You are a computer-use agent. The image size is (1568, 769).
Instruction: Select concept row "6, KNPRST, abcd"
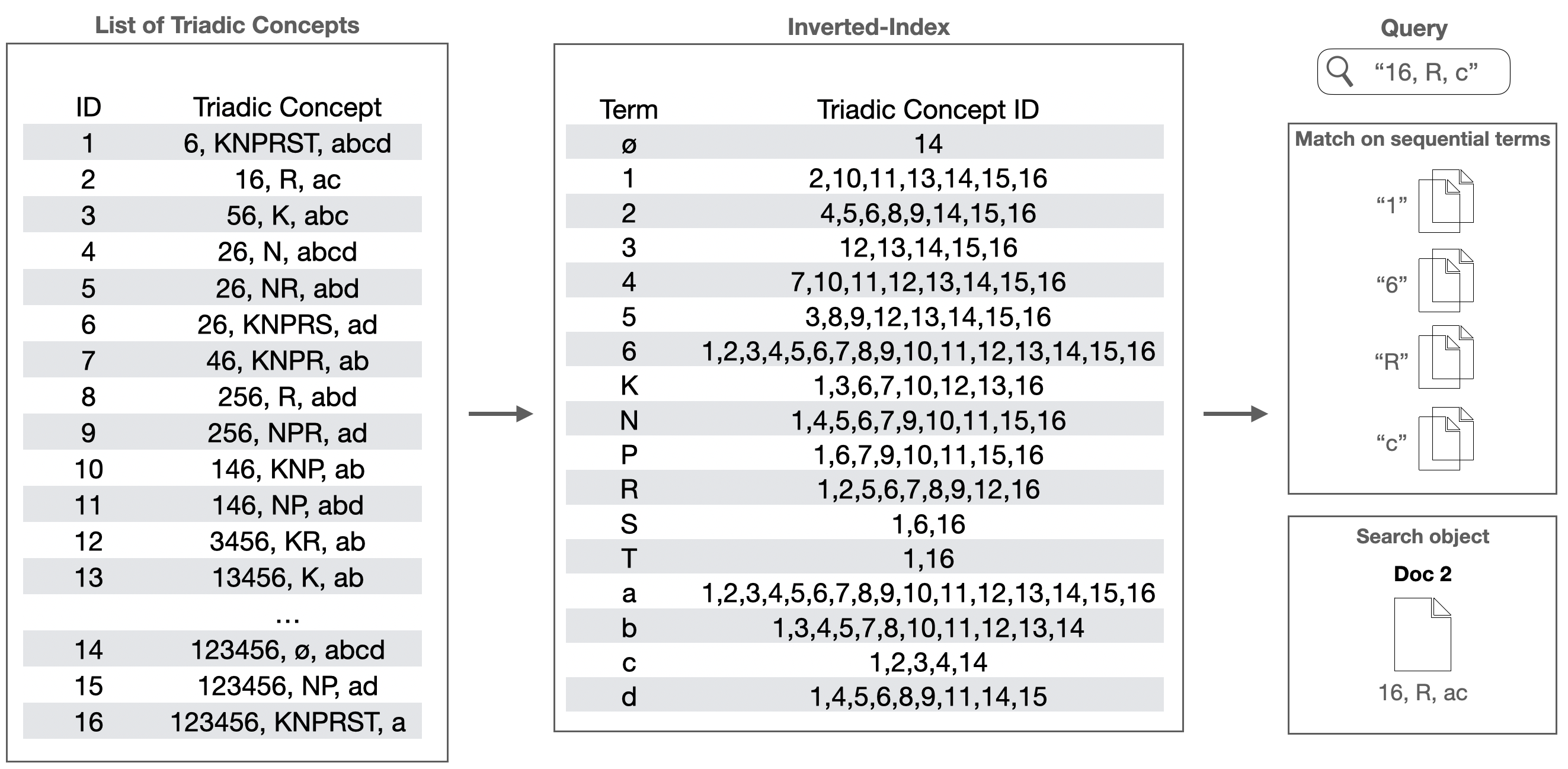pos(287,143)
